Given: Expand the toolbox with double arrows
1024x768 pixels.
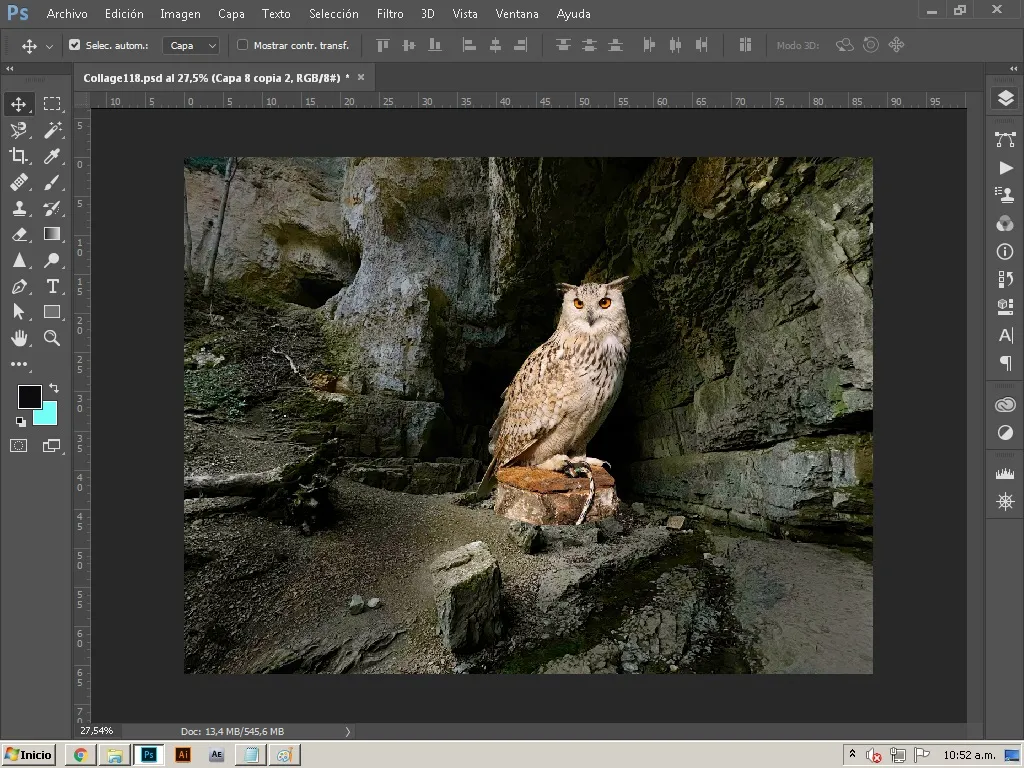Looking at the screenshot, I should pyautogui.click(x=10, y=69).
